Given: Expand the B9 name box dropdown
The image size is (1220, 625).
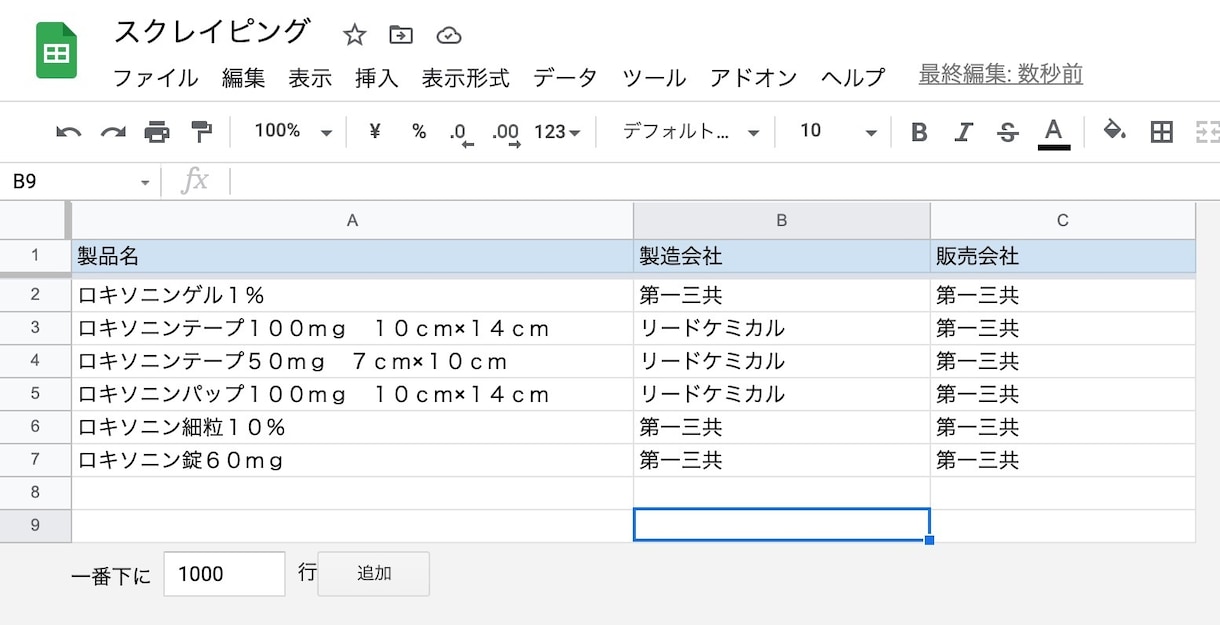Looking at the screenshot, I should click(x=145, y=182).
